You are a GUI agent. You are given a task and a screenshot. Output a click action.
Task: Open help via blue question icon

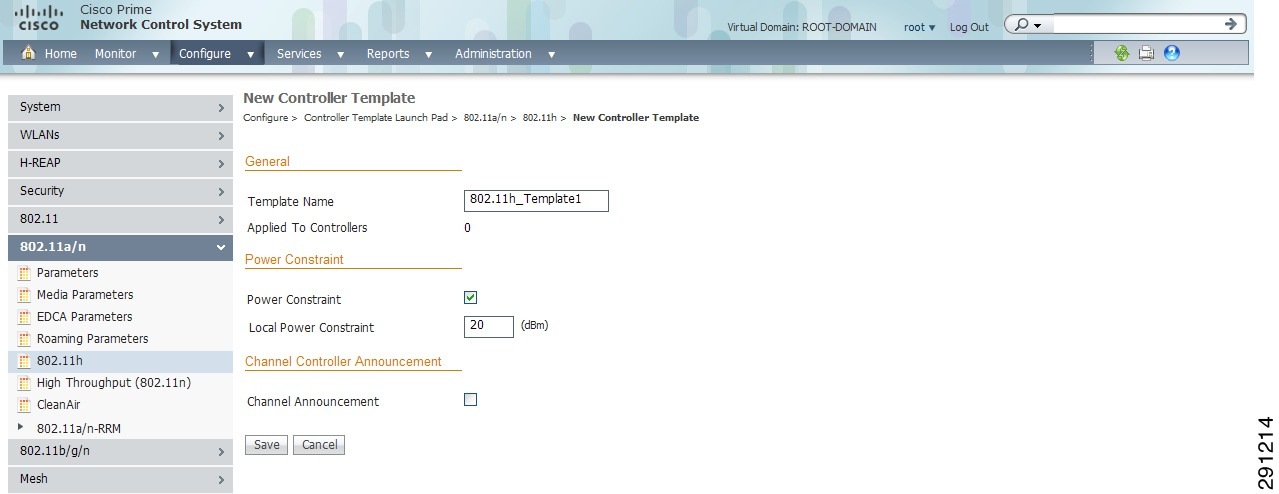(x=1172, y=53)
